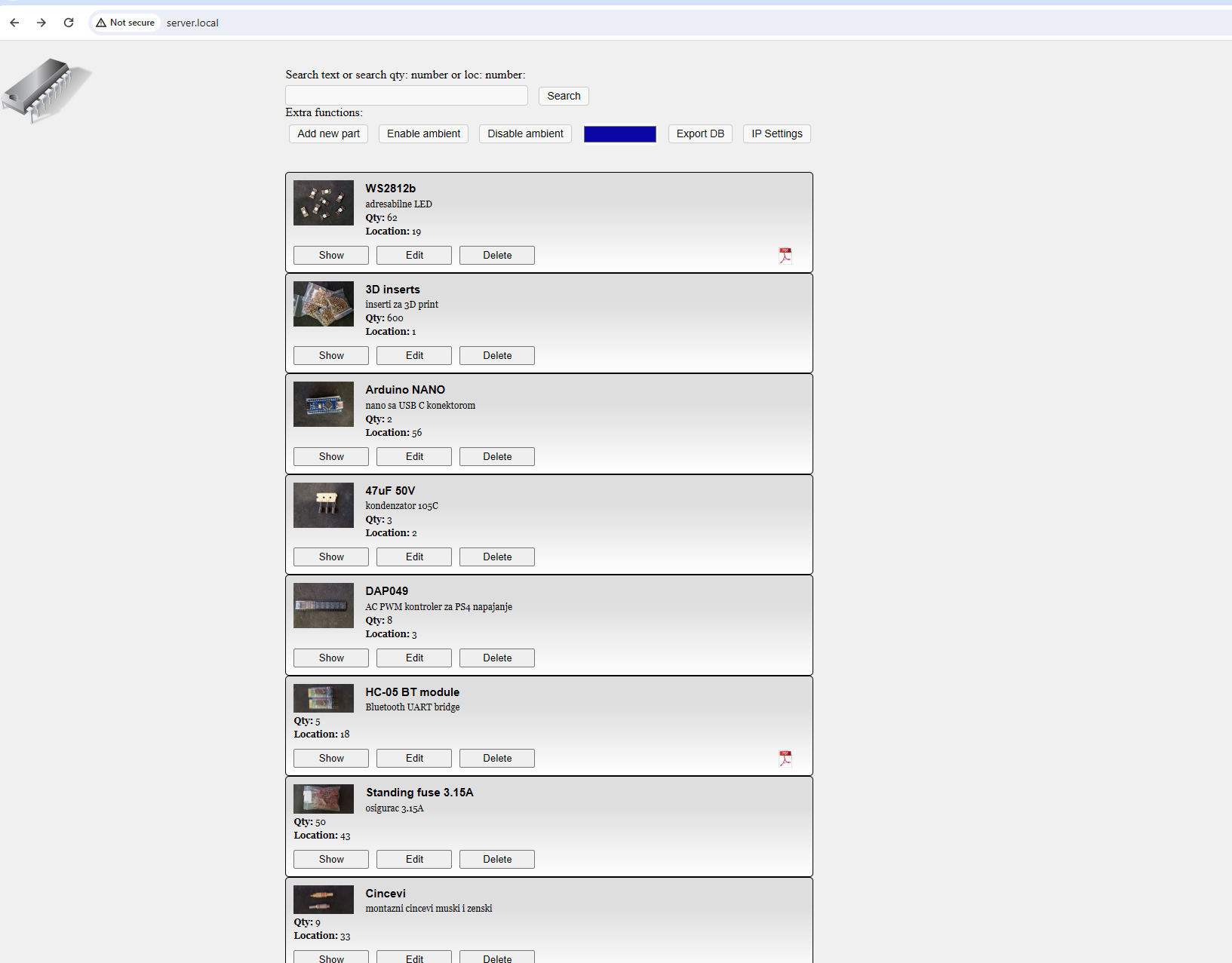Go back in browser history

point(14,23)
